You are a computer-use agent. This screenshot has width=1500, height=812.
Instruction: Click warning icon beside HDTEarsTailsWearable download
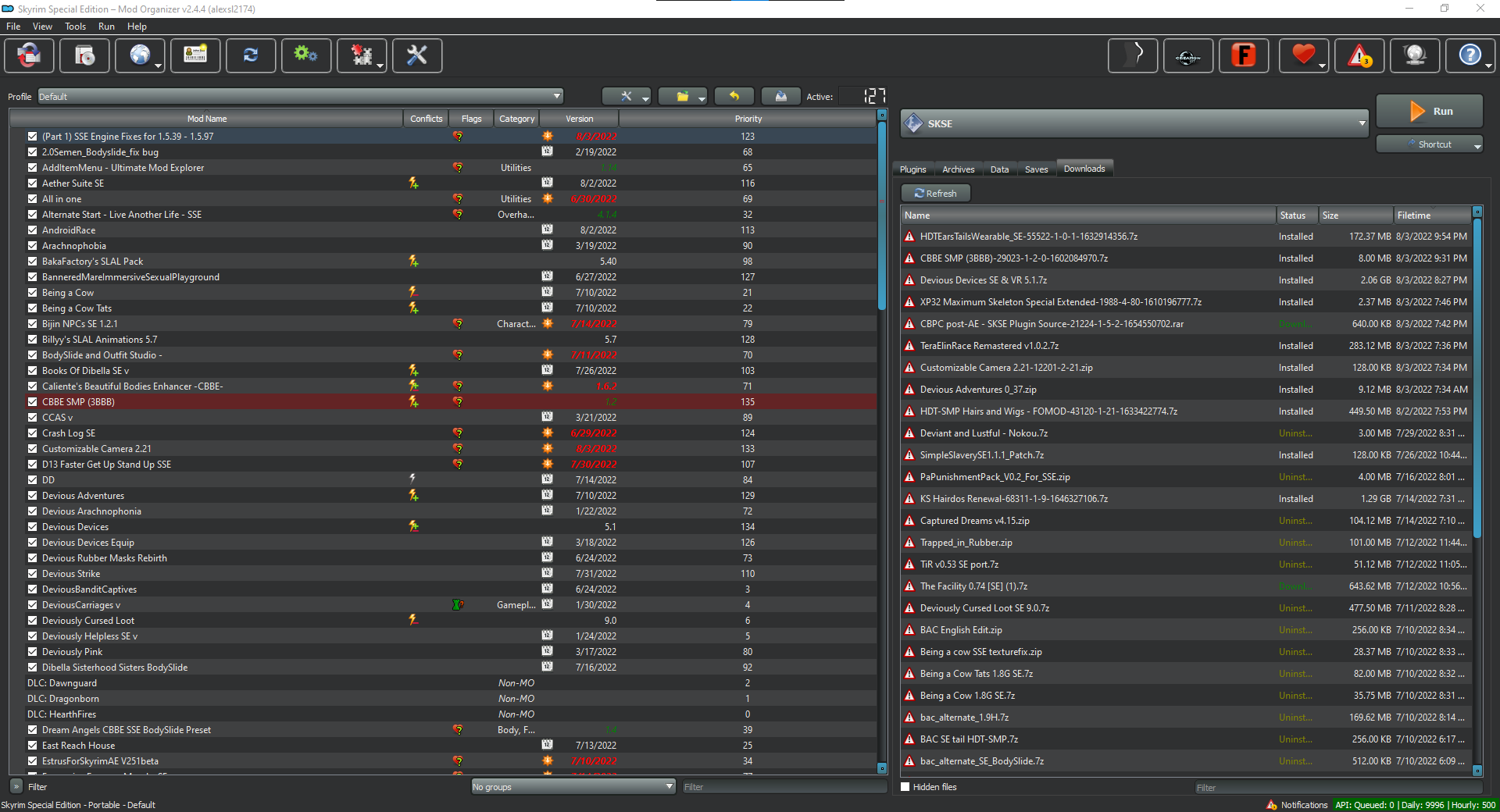909,237
